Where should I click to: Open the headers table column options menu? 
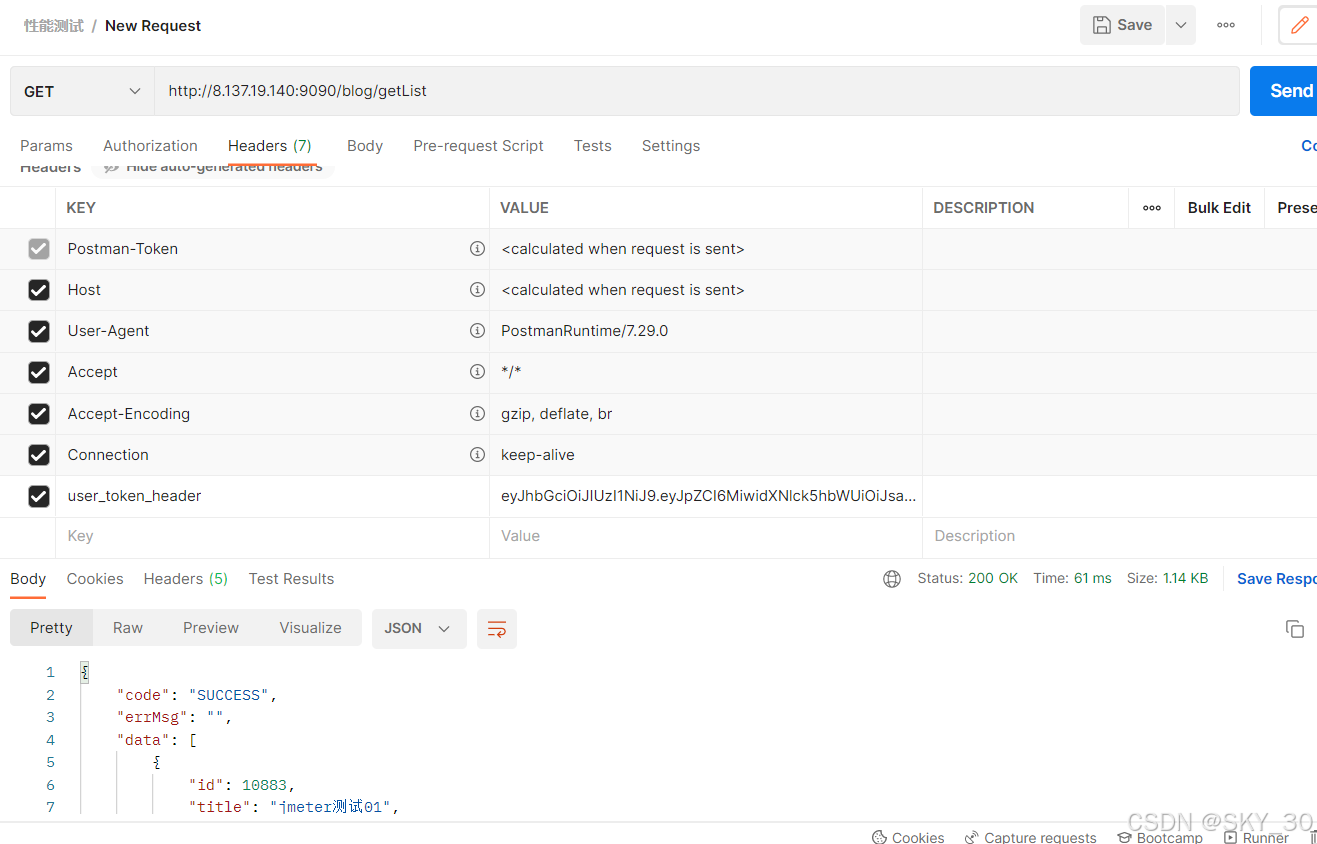1152,208
